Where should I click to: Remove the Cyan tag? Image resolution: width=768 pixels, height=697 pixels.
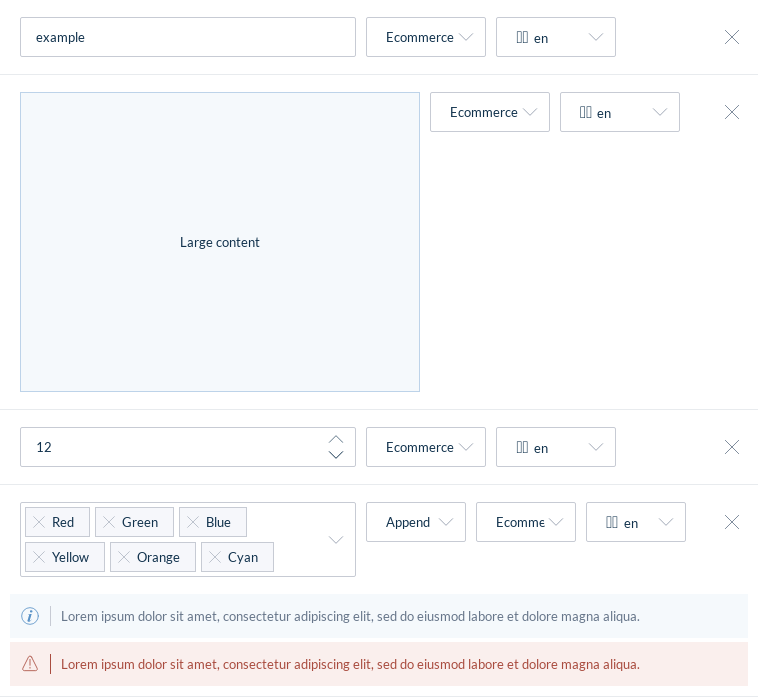(215, 557)
